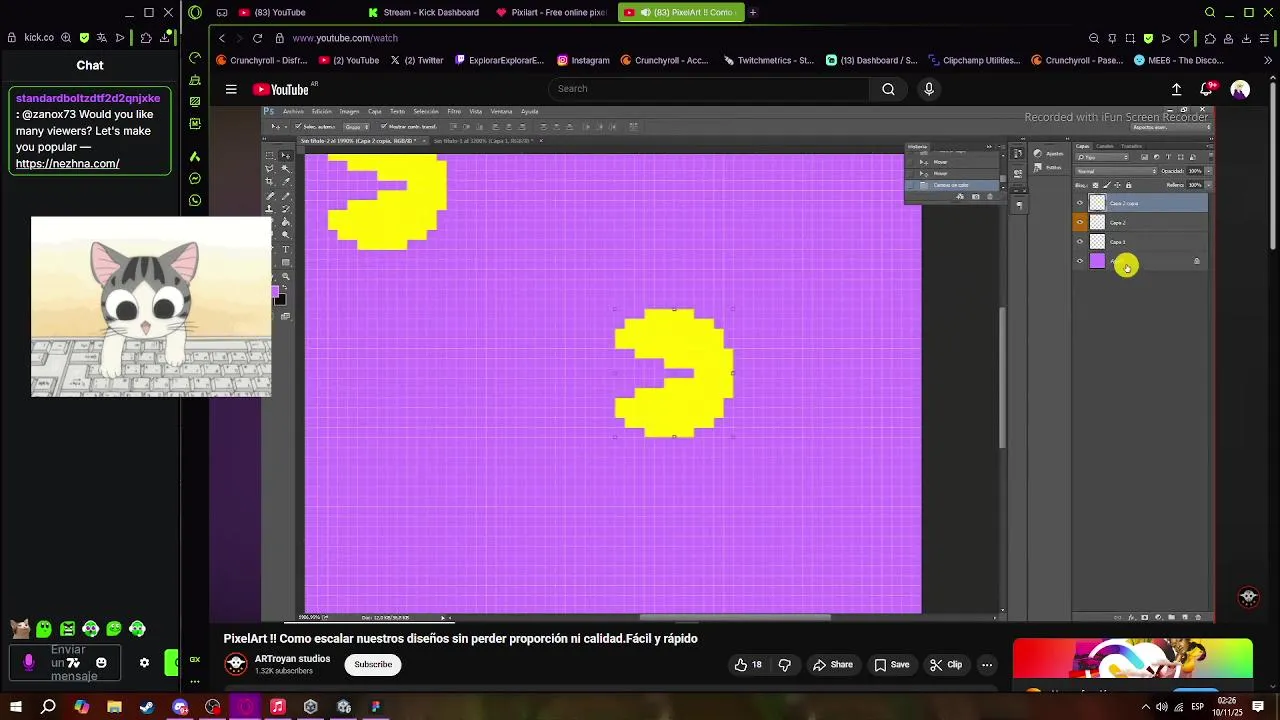The width and height of the screenshot is (1280, 720).
Task: Click the system volume icon in tray
Action: [1161, 707]
